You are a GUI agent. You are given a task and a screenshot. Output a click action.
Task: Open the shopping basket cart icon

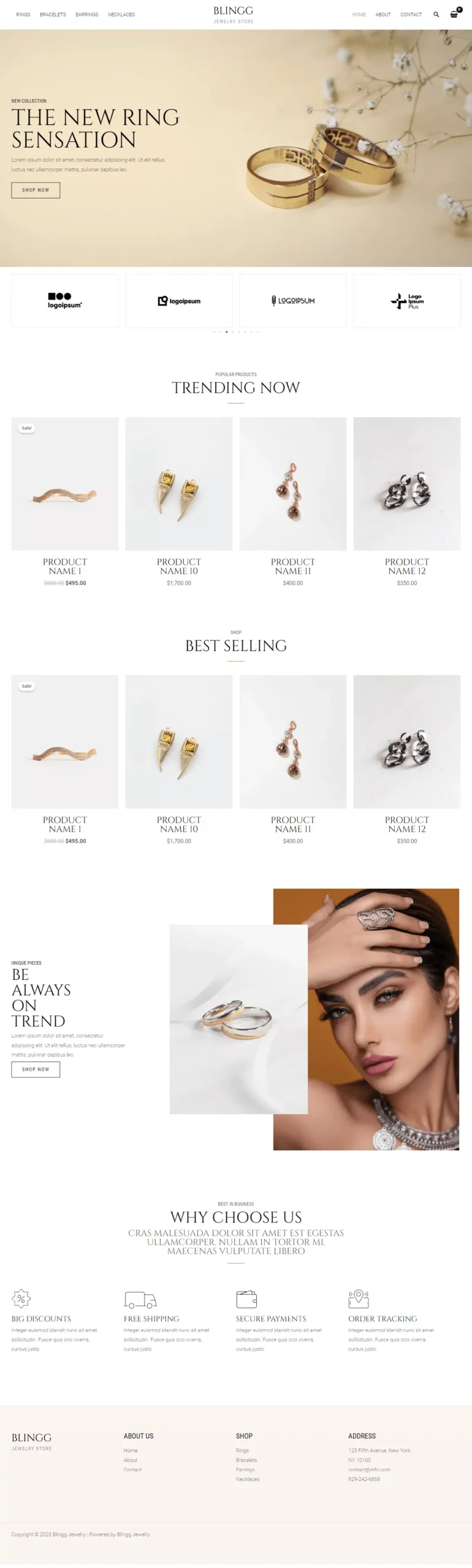pyautogui.click(x=454, y=13)
